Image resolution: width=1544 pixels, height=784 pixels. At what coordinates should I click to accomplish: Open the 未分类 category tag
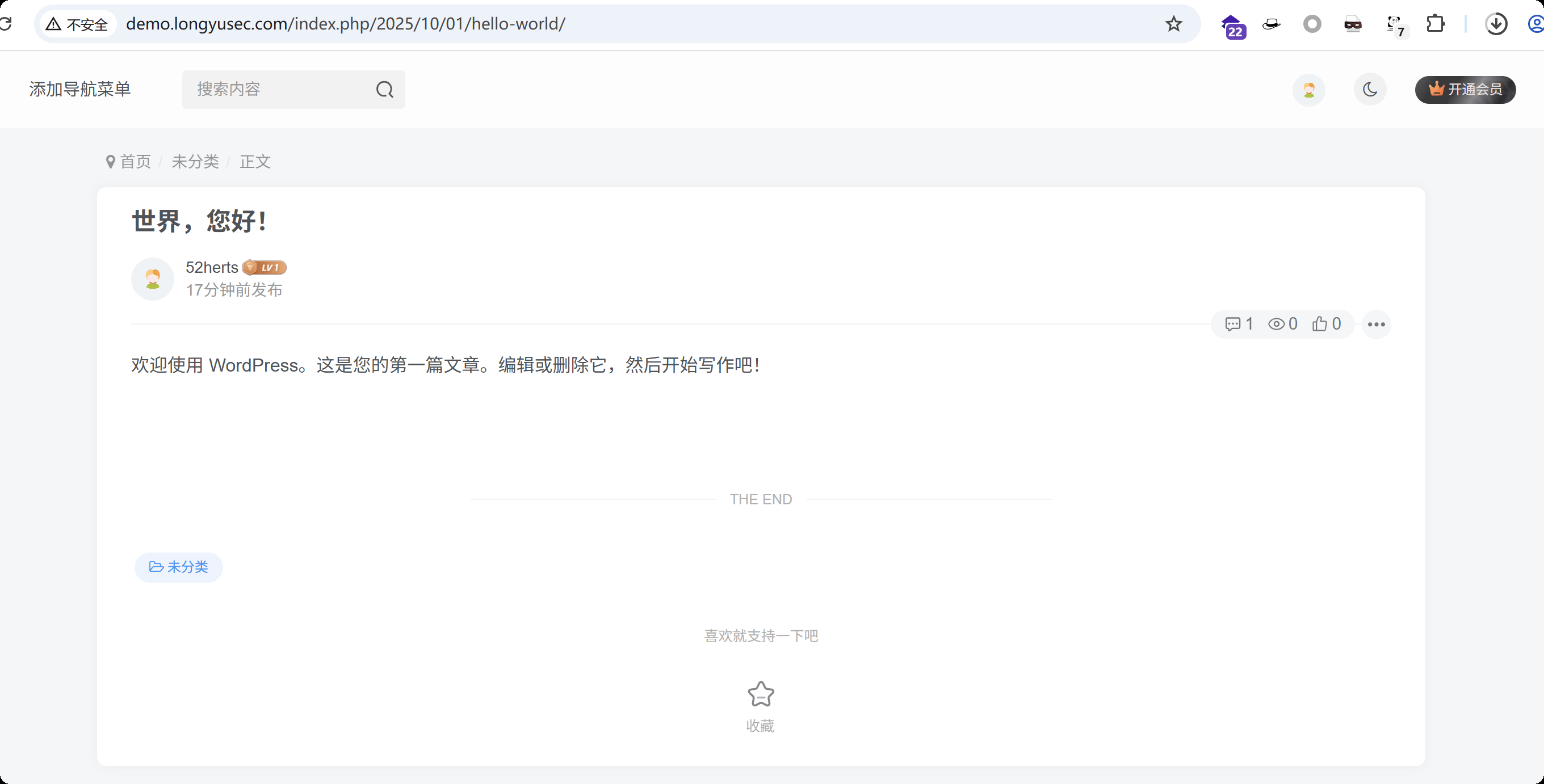coord(179,567)
